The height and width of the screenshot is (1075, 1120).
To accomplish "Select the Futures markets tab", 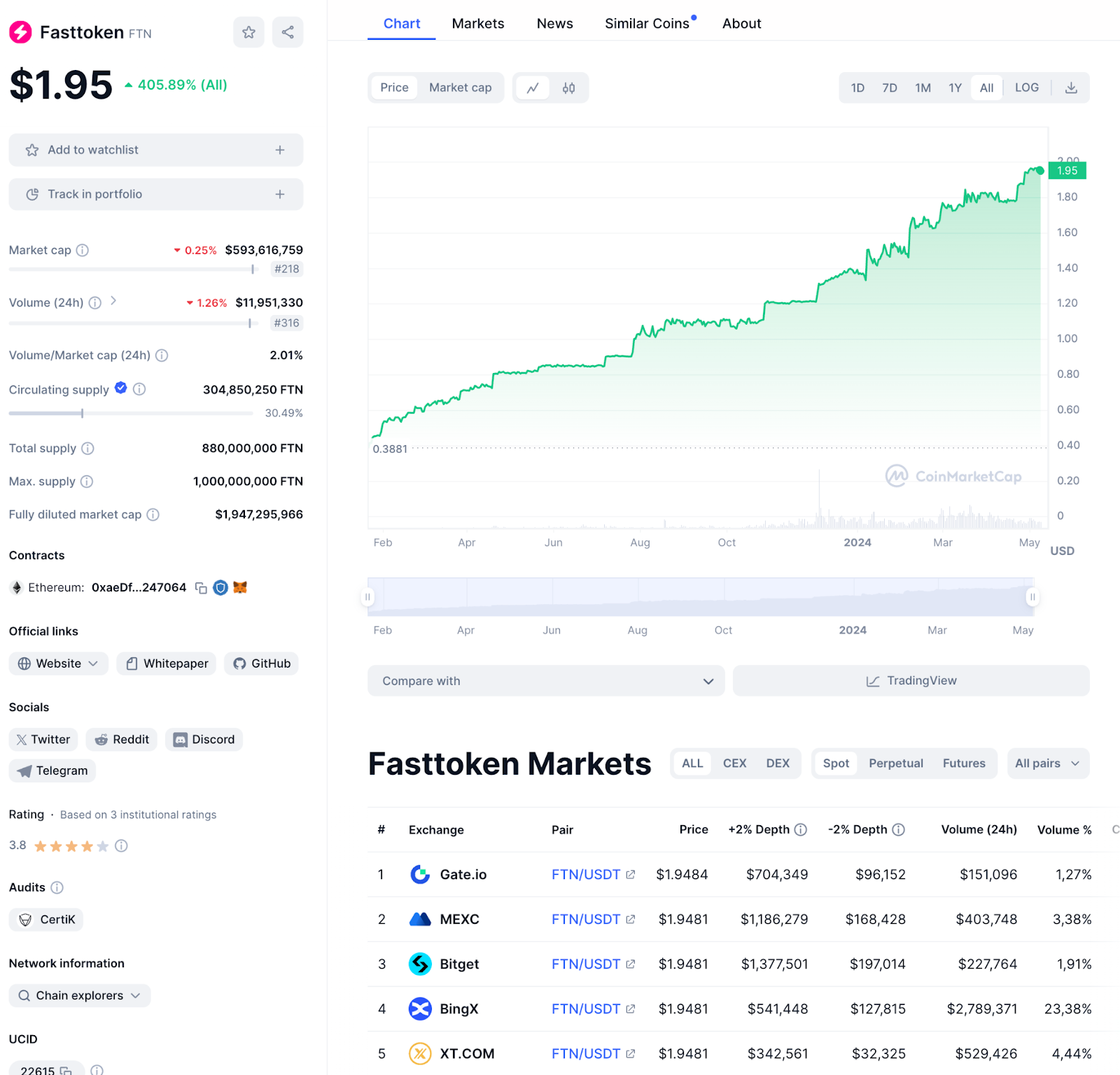I will pyautogui.click(x=964, y=764).
